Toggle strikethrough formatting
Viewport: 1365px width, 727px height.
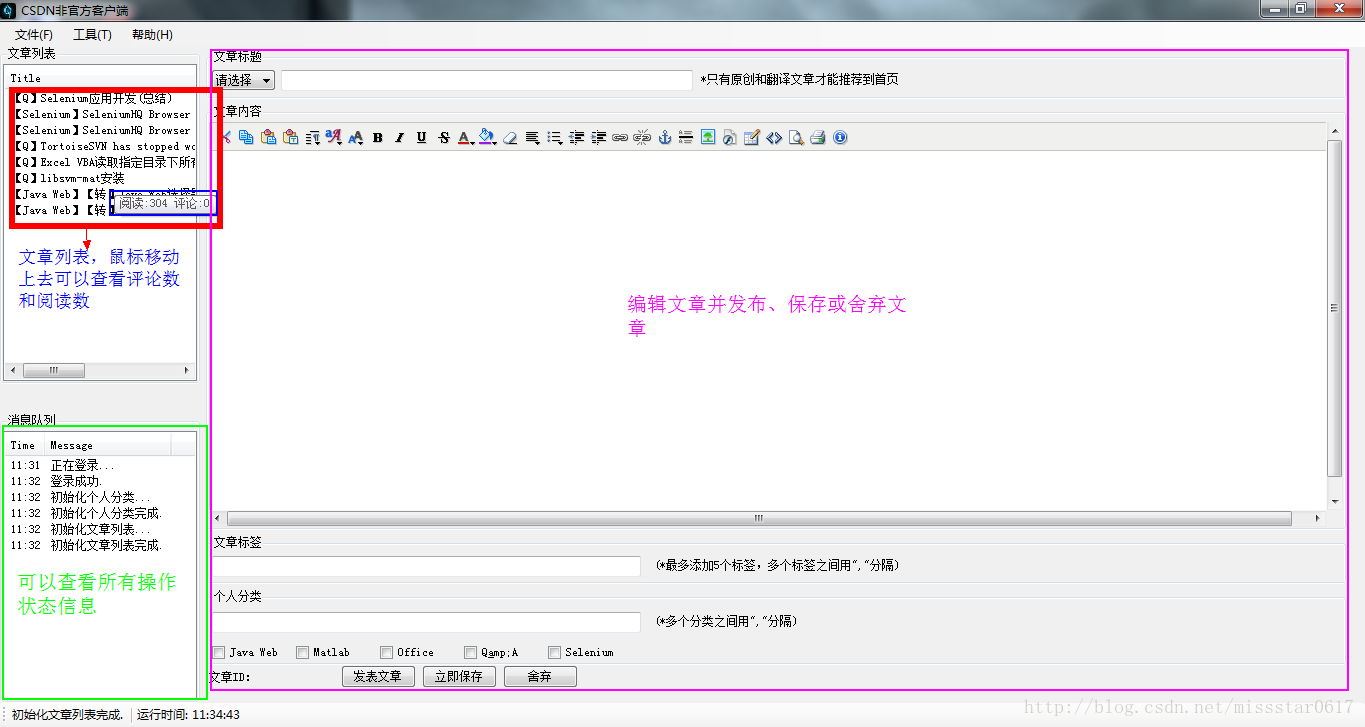[x=444, y=137]
